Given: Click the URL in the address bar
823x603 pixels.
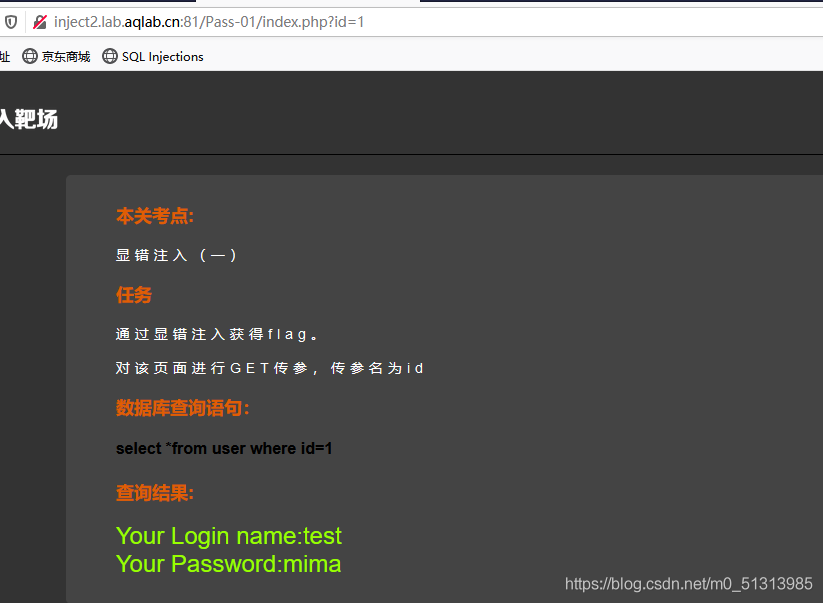Looking at the screenshot, I should (x=209, y=22).
